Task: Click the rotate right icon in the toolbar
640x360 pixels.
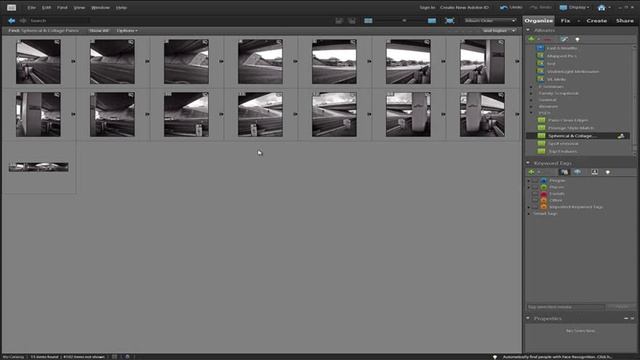Action: tap(352, 20)
